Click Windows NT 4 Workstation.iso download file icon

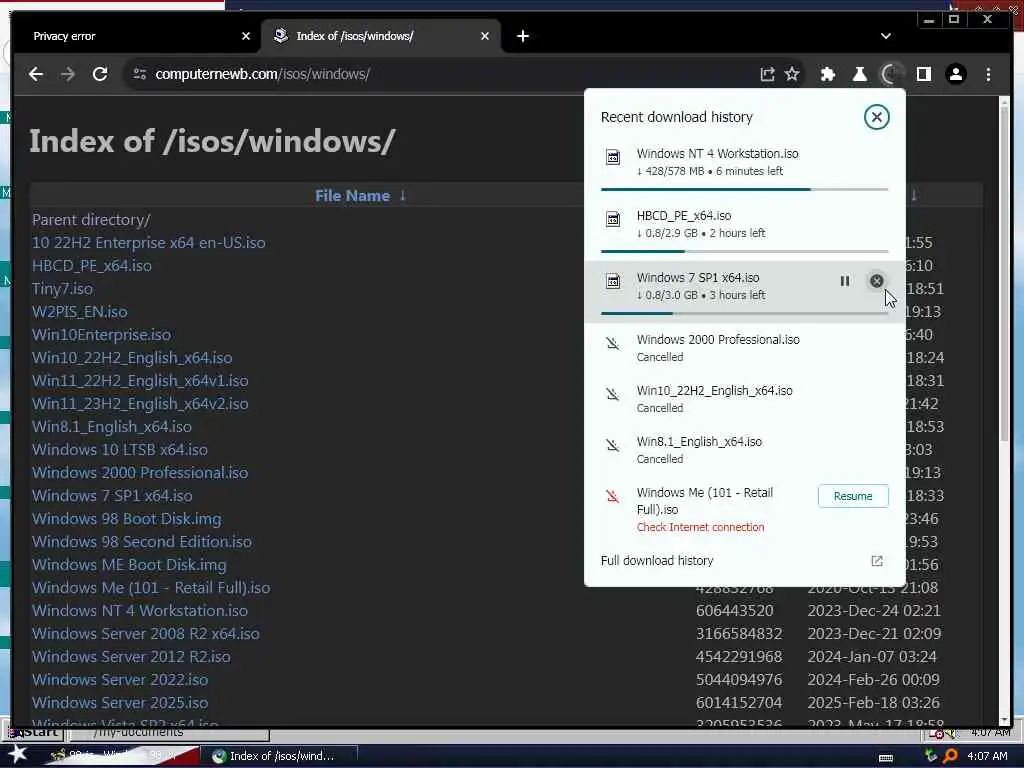coord(613,157)
